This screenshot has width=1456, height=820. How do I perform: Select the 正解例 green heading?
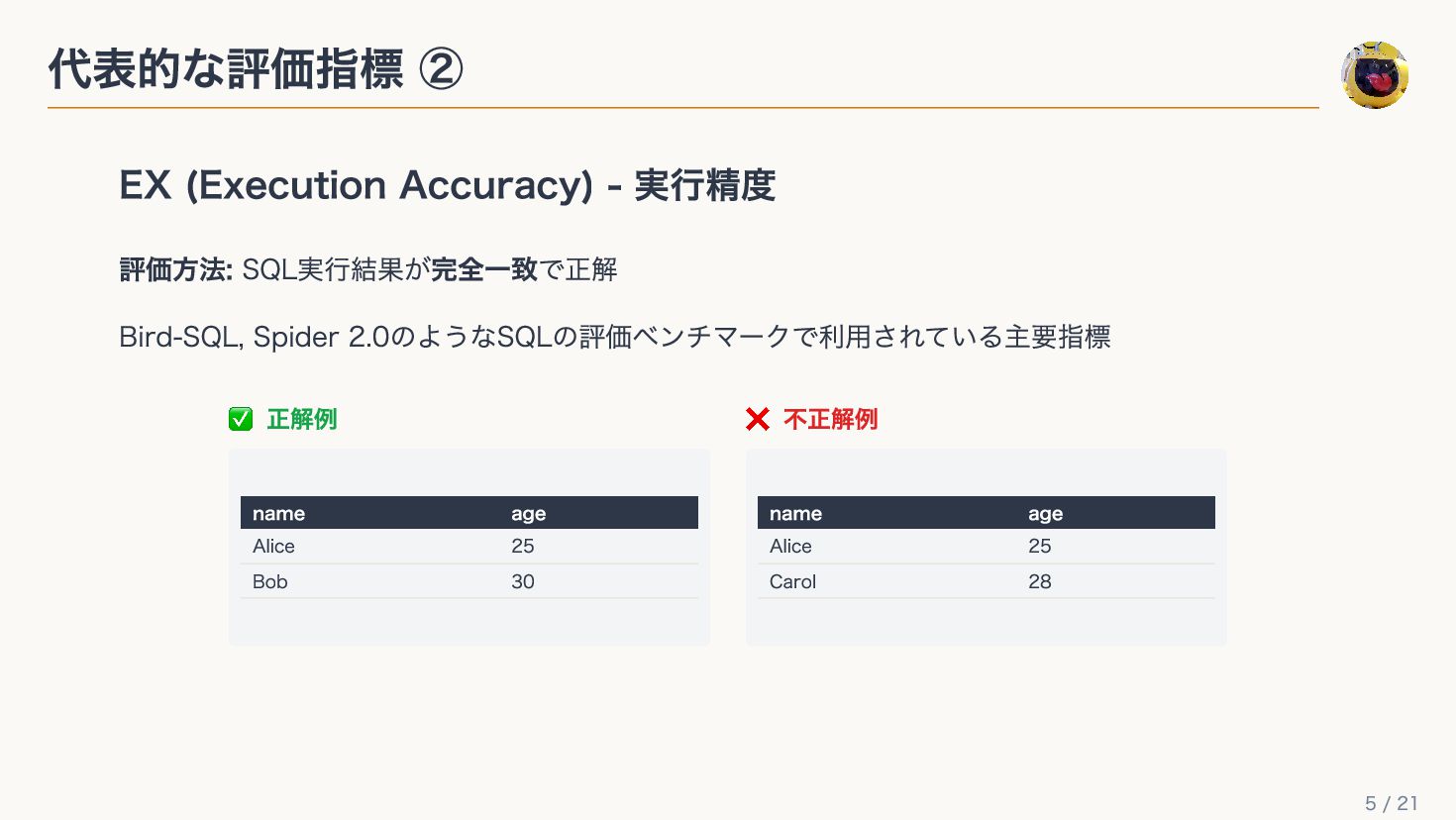point(302,420)
